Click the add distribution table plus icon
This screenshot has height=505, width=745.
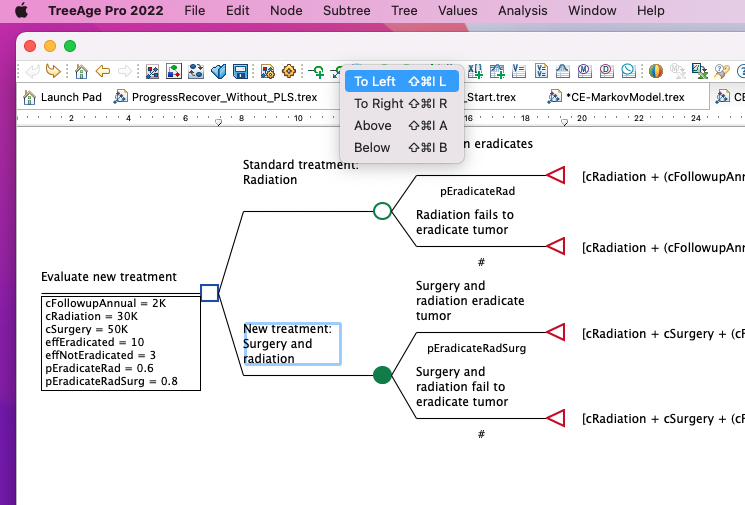tap(497, 71)
